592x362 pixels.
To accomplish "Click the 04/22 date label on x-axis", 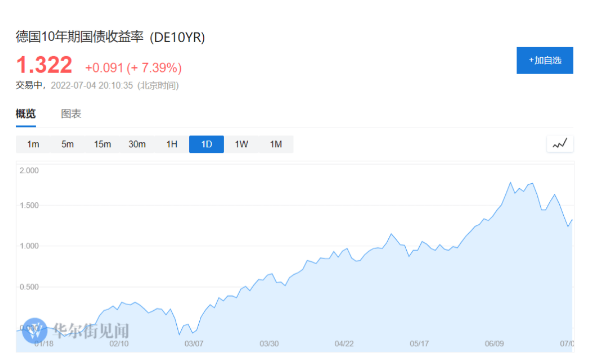I will [344, 344].
